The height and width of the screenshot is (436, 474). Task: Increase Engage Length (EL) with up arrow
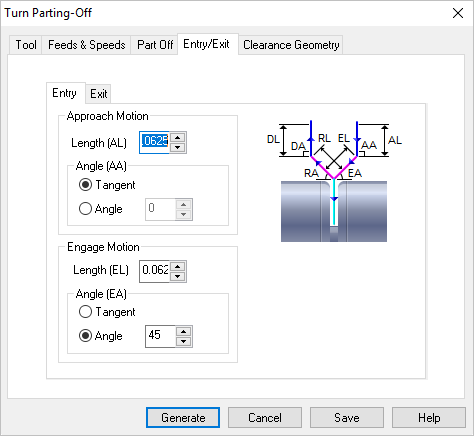[x=178, y=266]
